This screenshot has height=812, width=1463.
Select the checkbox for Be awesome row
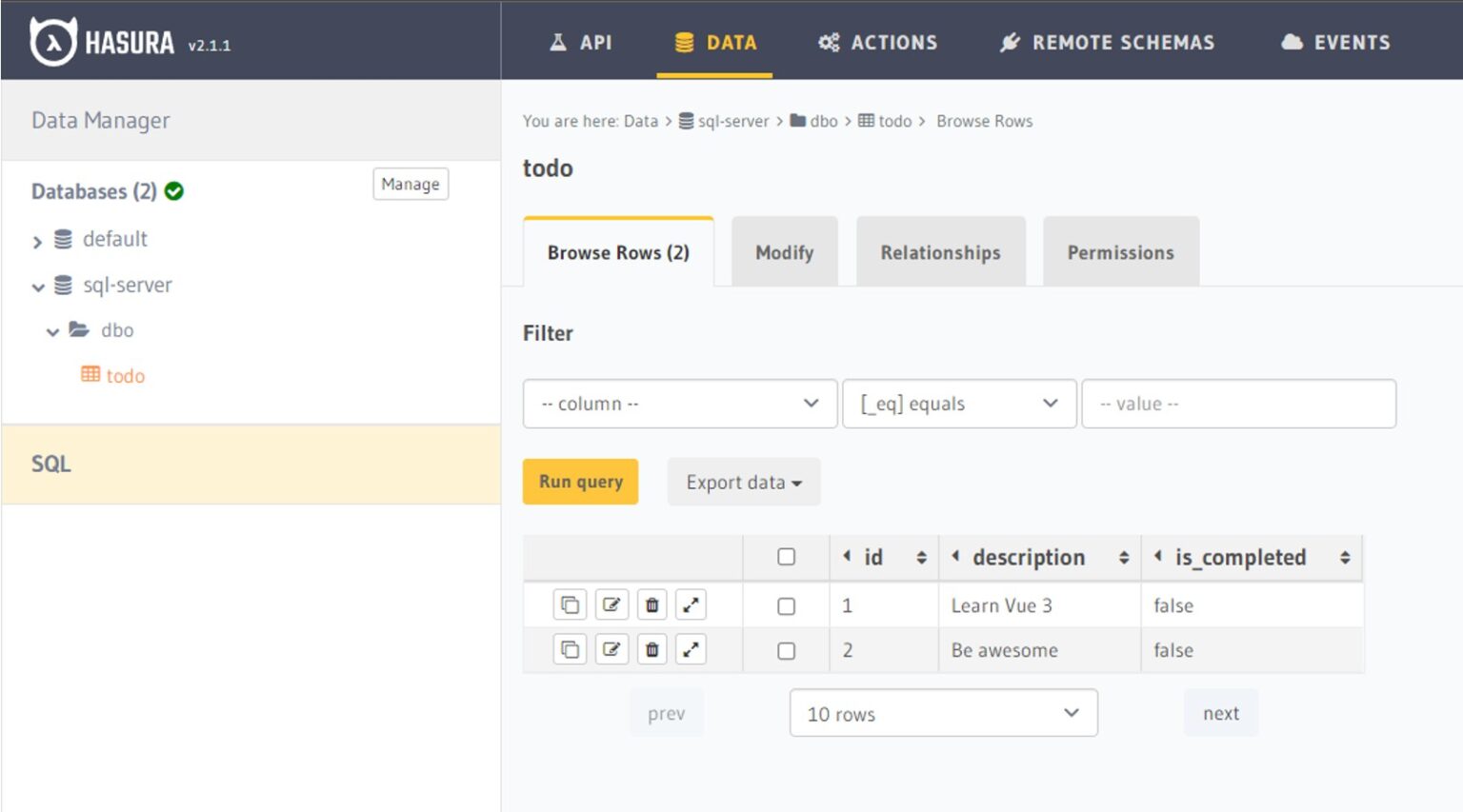[x=786, y=651]
